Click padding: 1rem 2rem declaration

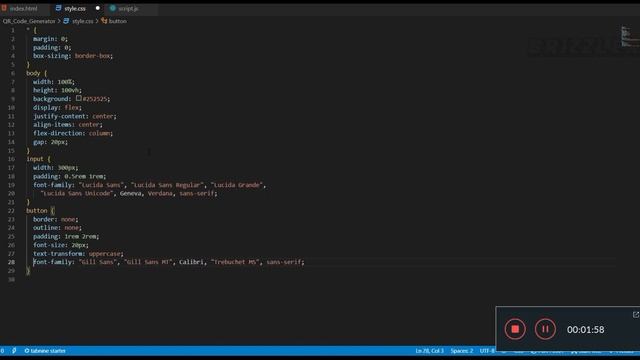click(66, 236)
